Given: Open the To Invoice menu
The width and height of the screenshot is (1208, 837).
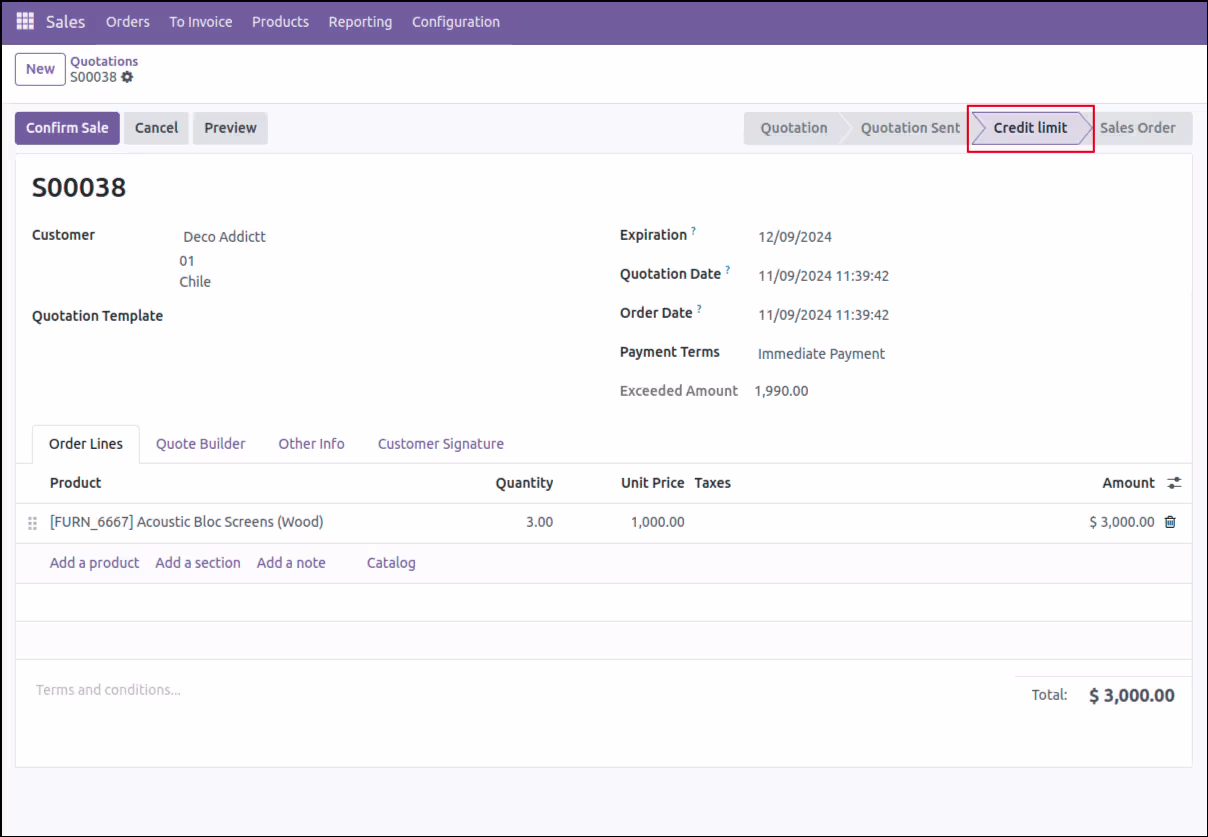Looking at the screenshot, I should pyautogui.click(x=201, y=21).
